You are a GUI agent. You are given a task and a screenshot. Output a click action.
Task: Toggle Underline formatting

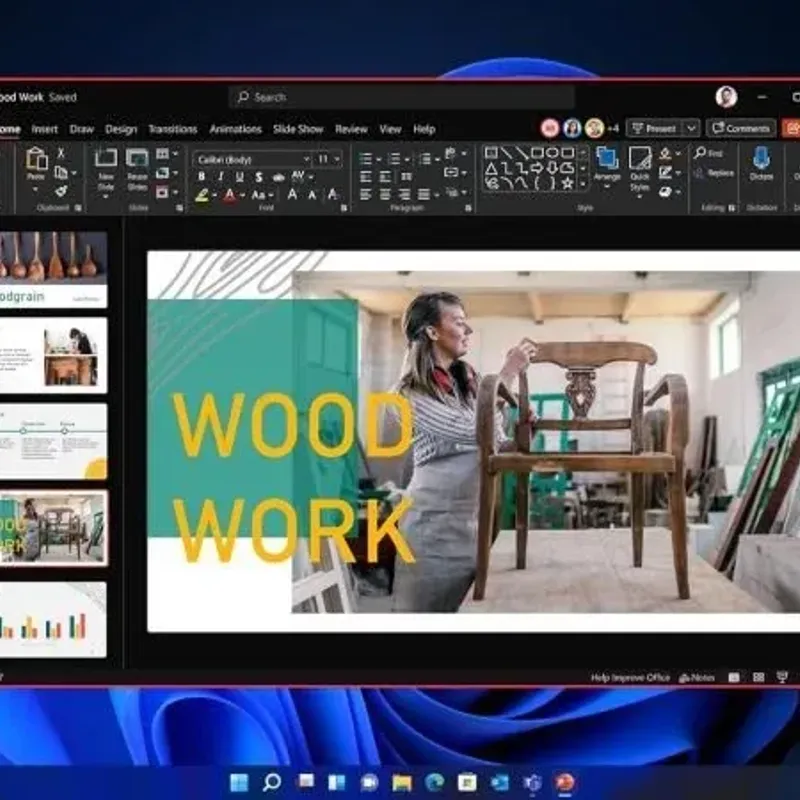pos(240,177)
